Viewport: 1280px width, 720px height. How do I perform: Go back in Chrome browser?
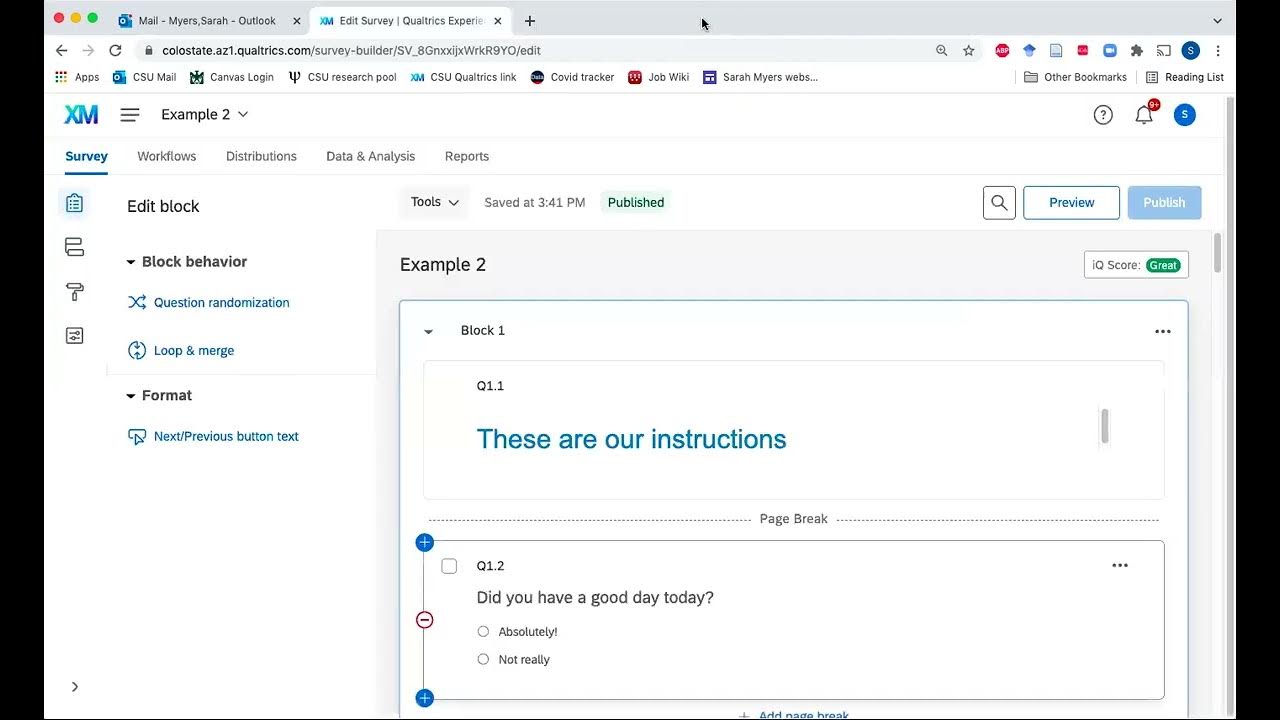pos(62,50)
